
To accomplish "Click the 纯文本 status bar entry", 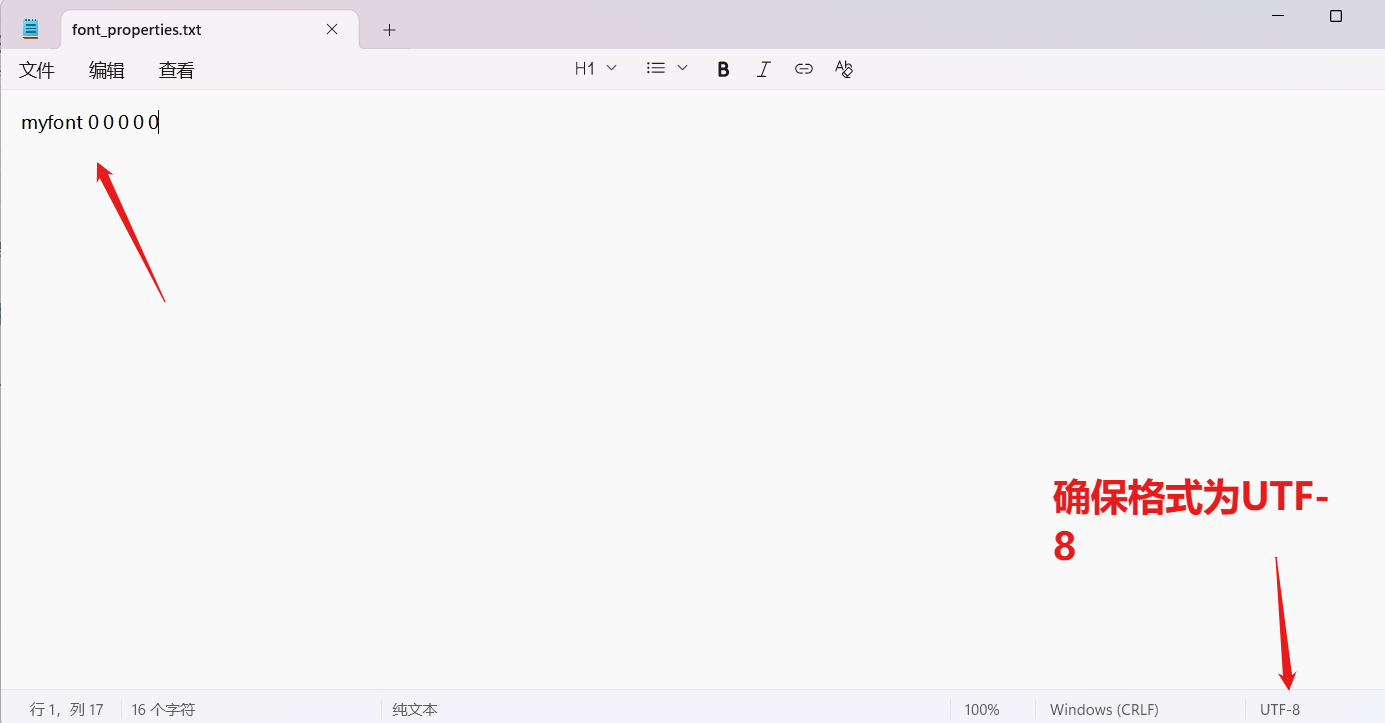I will 415,709.
